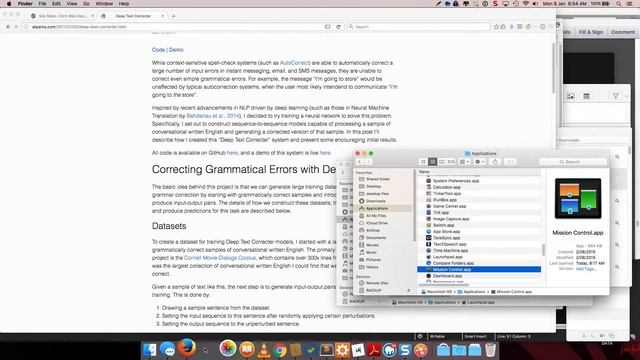Viewport: 640px width, 360px height.
Task: Switch to Deep Text Corrector browser tab
Action: pos(133,16)
